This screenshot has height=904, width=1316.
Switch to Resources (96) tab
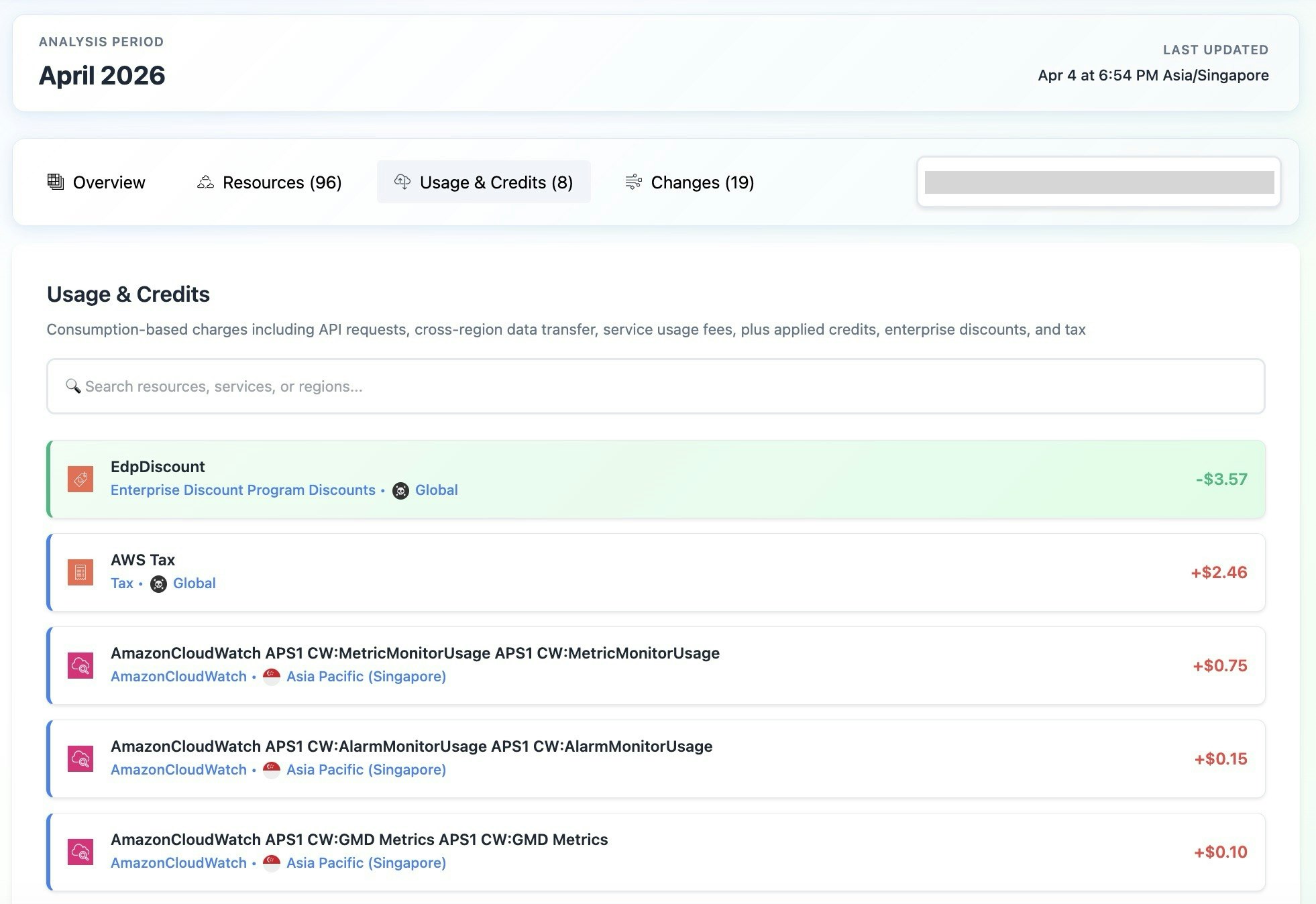pos(270,182)
